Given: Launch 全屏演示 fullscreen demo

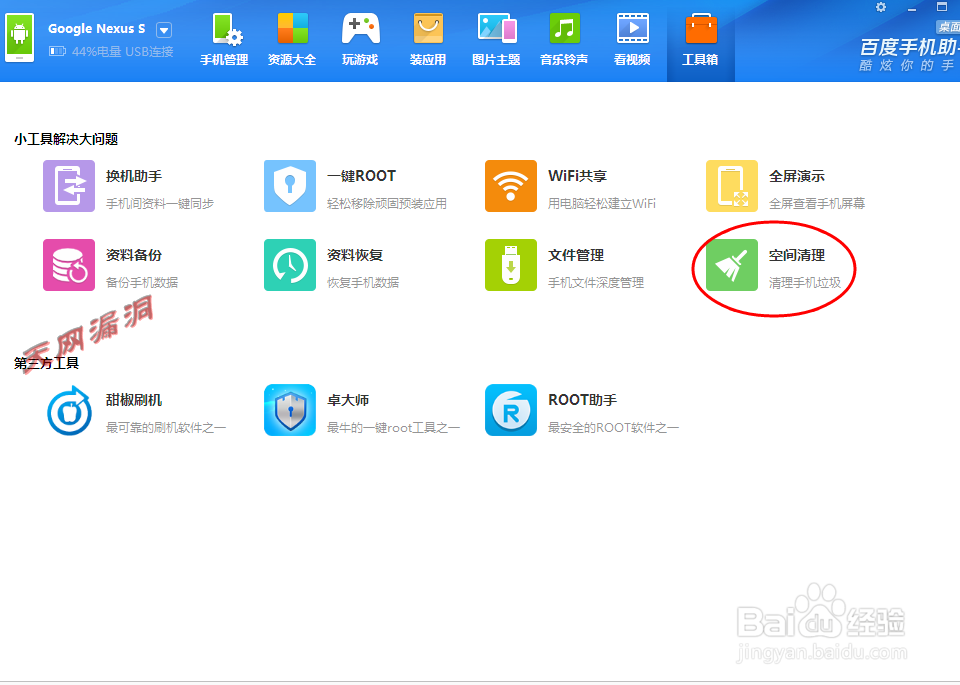Looking at the screenshot, I should point(731,186).
